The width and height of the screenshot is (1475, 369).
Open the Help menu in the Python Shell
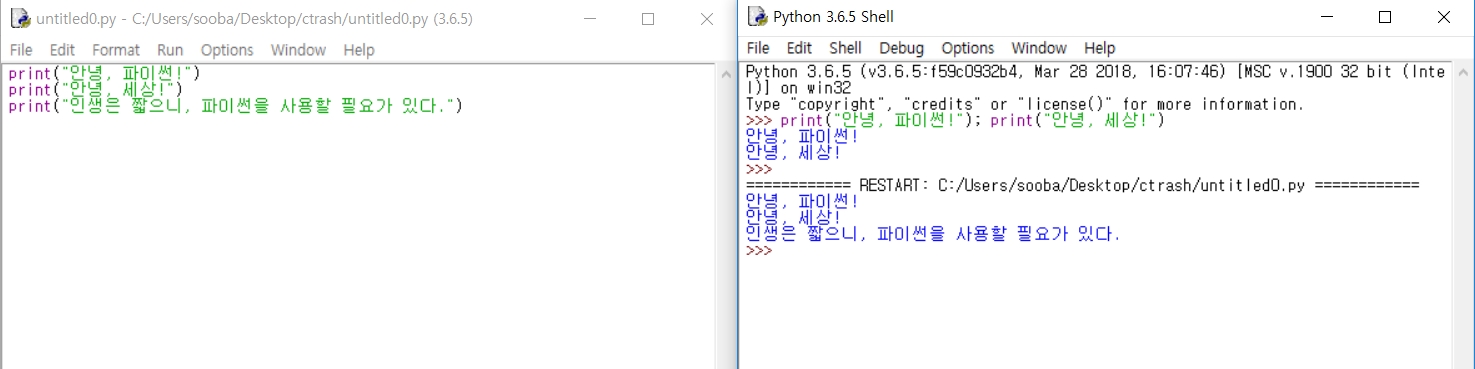click(1099, 48)
